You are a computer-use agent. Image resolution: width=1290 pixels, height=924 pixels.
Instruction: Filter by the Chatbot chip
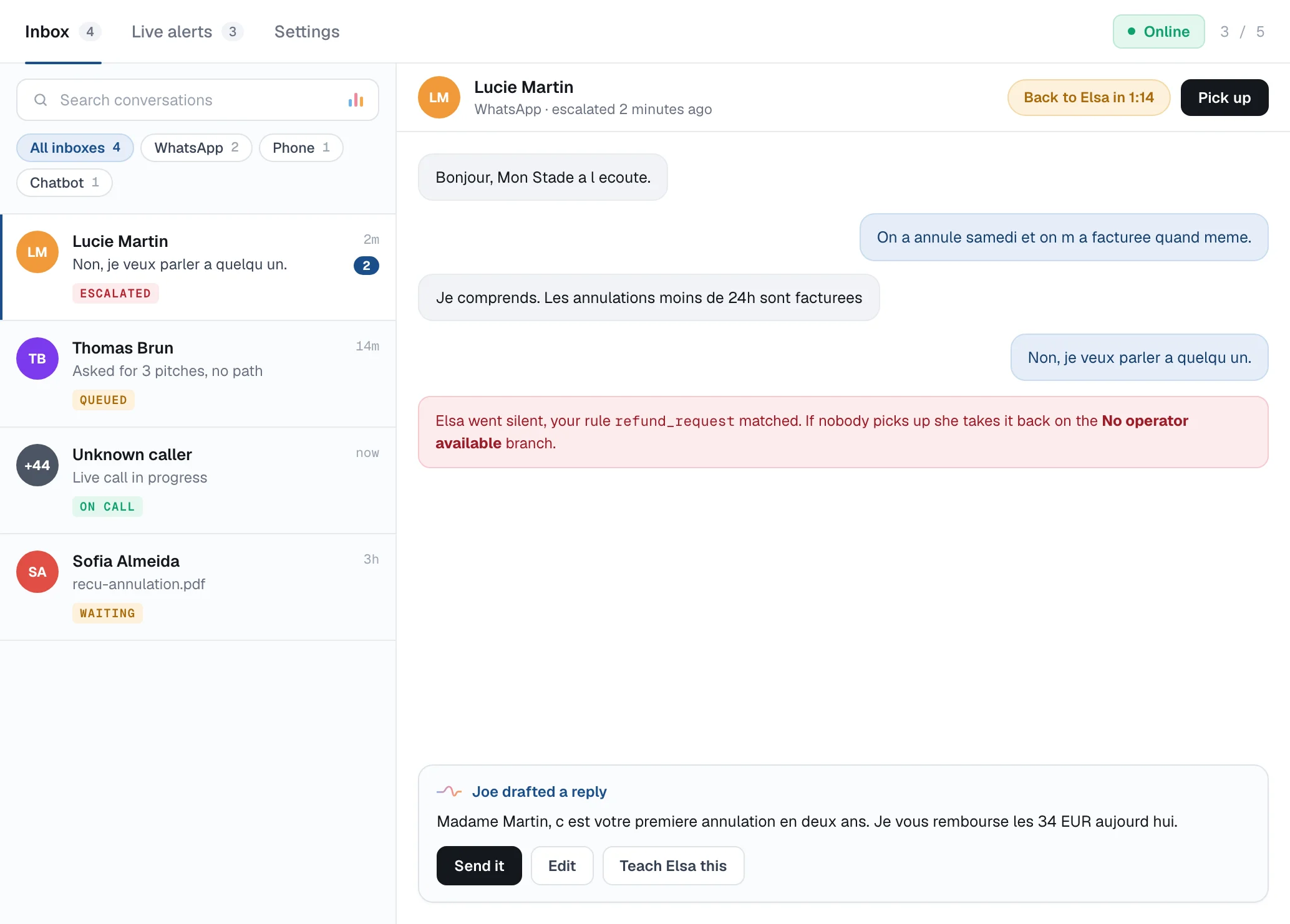pyautogui.click(x=64, y=183)
